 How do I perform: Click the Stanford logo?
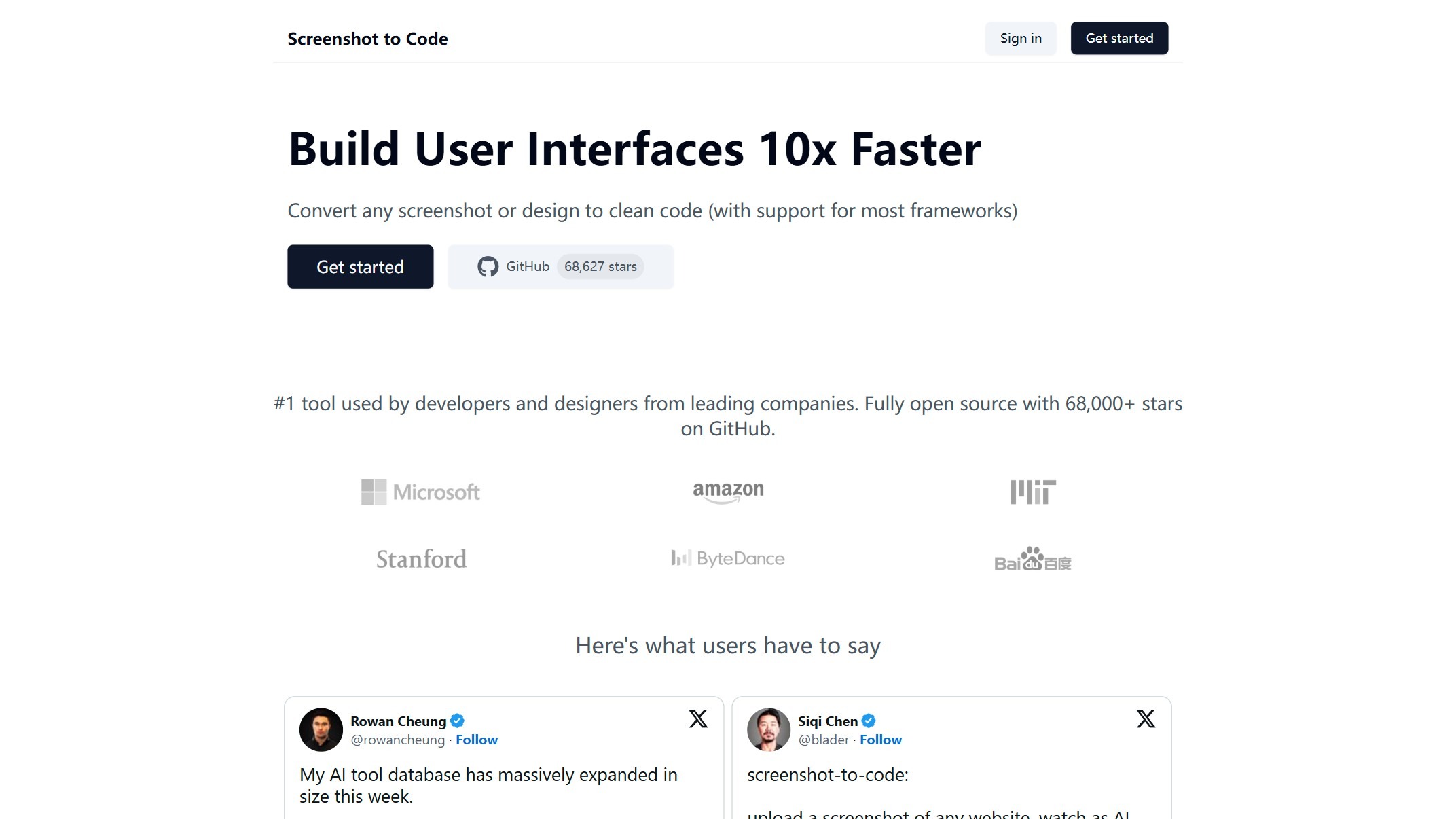point(421,559)
